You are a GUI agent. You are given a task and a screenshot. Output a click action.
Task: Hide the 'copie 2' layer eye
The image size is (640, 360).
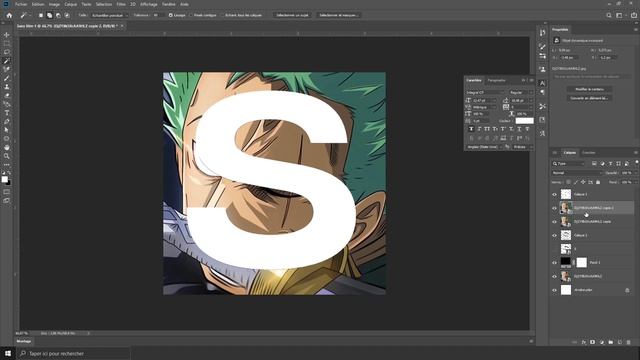point(554,208)
